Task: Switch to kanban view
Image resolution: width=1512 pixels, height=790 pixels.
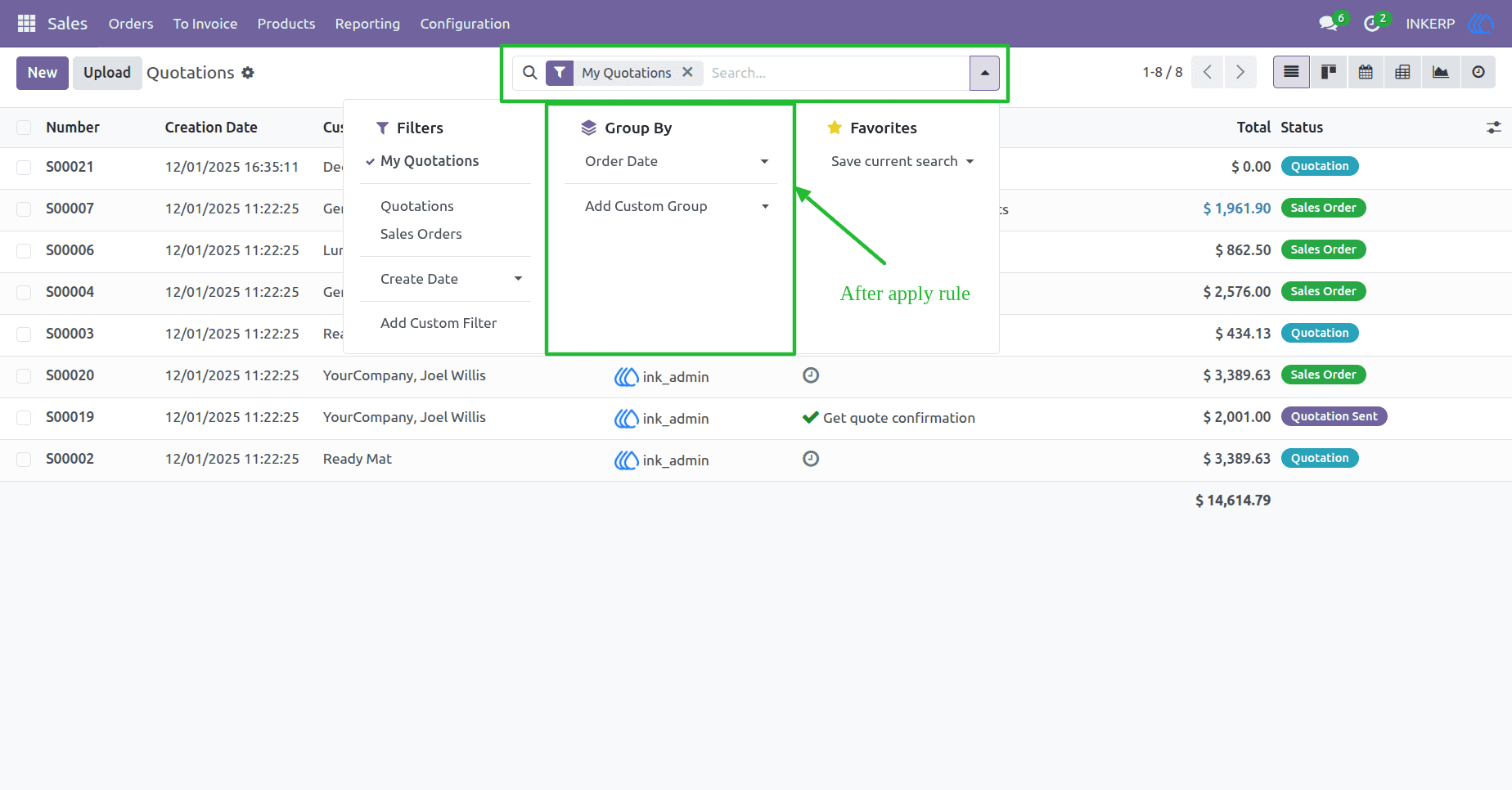Action: tap(1329, 73)
